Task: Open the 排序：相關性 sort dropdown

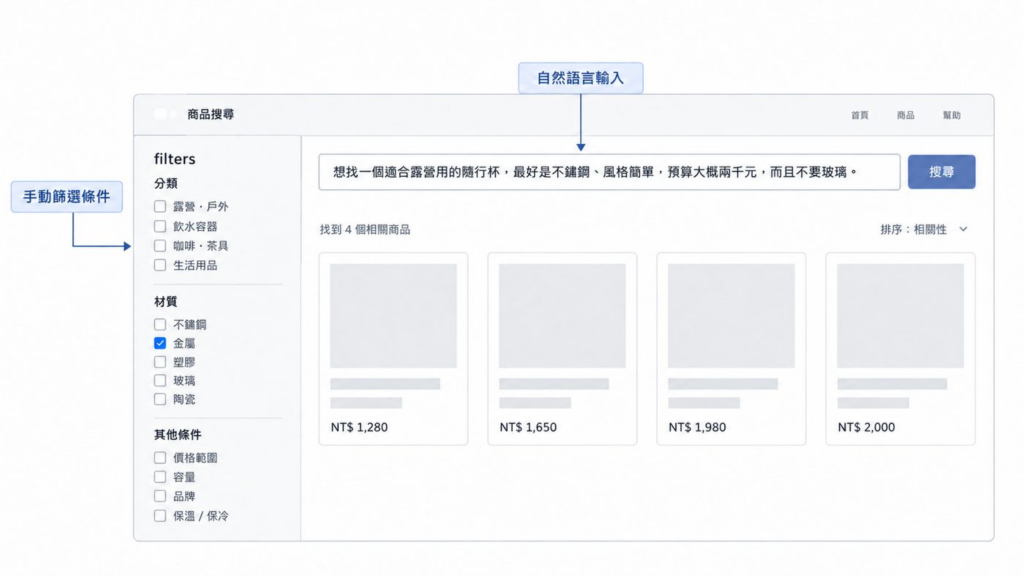Action: [923, 229]
